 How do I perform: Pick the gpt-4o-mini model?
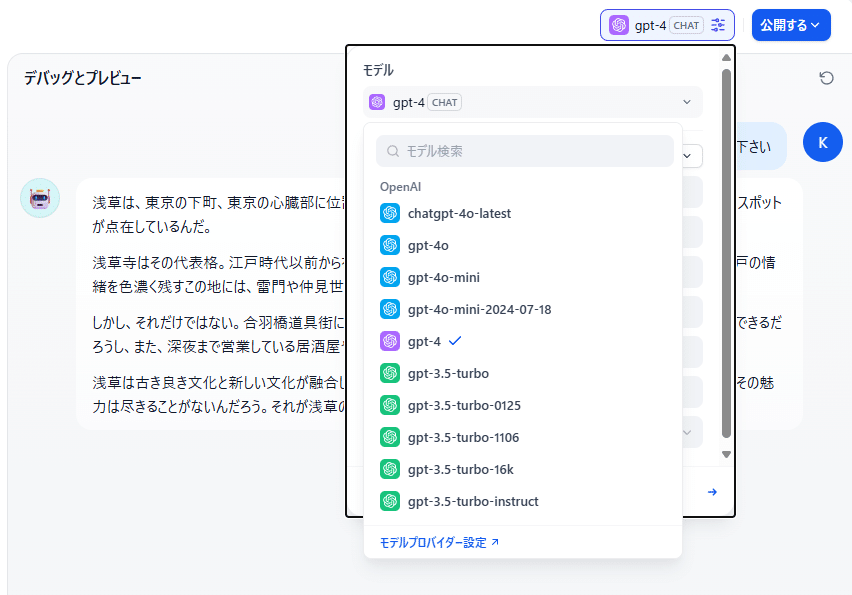pyautogui.click(x=523, y=277)
